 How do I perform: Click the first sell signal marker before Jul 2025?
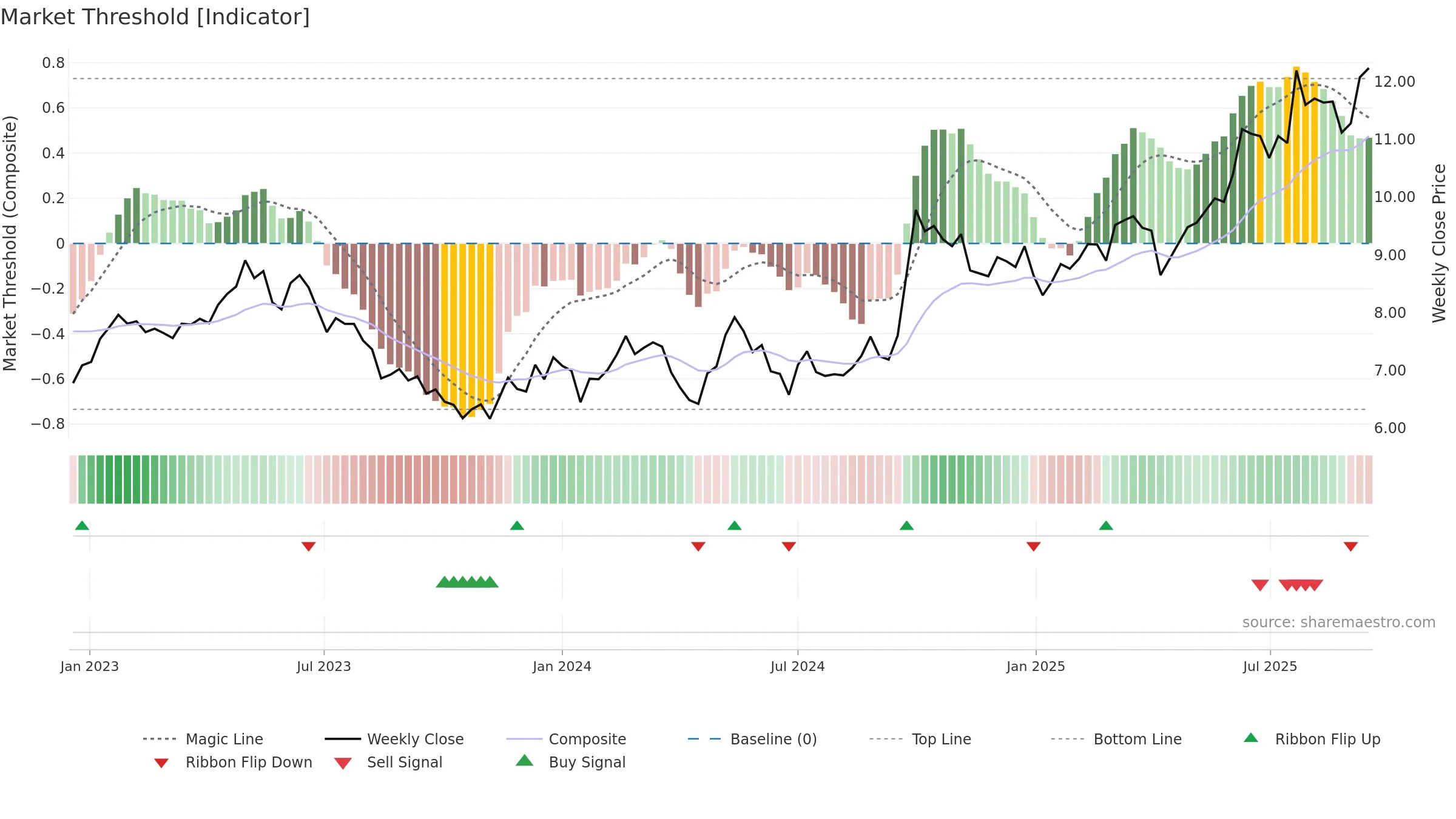[1260, 585]
